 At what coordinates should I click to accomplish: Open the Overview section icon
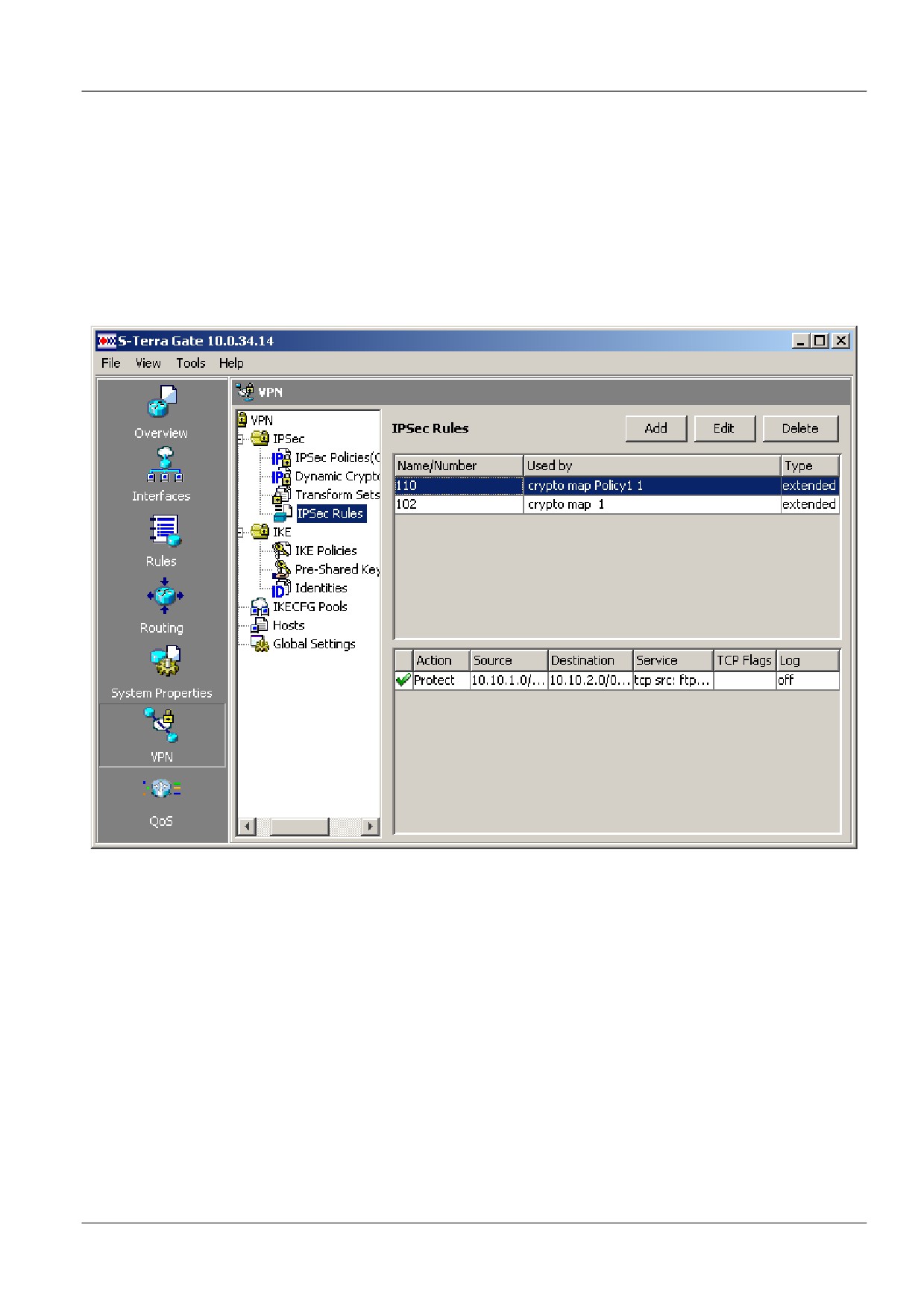pos(161,401)
